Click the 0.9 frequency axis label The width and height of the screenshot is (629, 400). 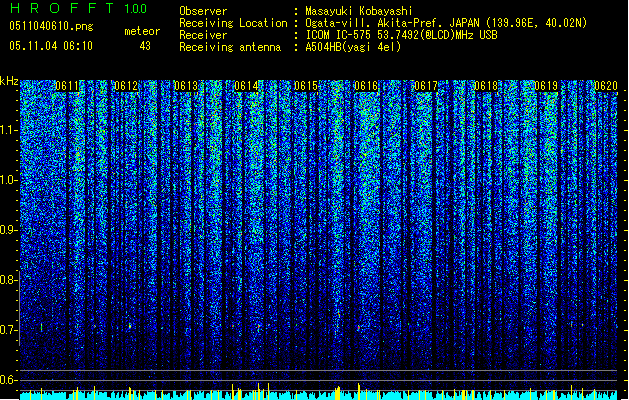(x=8, y=230)
